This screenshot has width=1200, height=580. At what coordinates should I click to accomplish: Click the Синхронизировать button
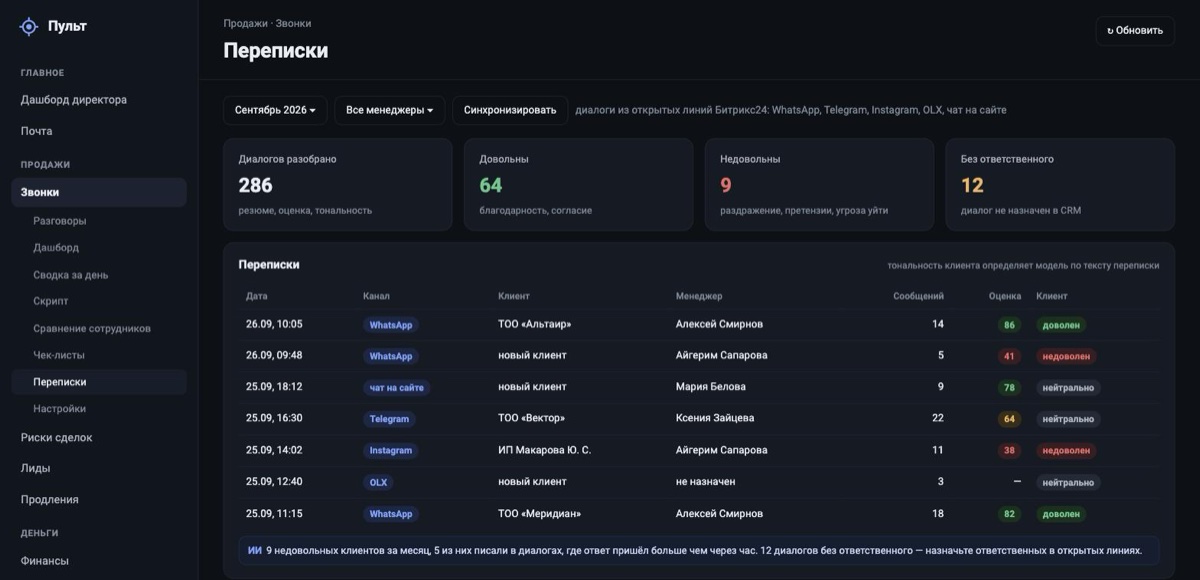coord(510,110)
